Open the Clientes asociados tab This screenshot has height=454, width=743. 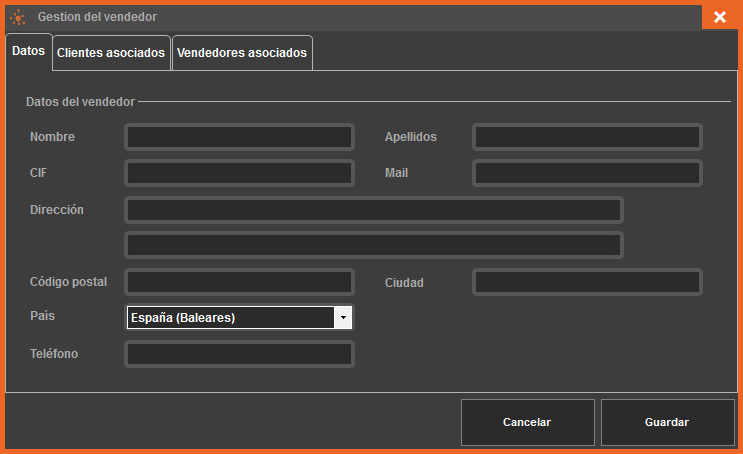point(111,53)
